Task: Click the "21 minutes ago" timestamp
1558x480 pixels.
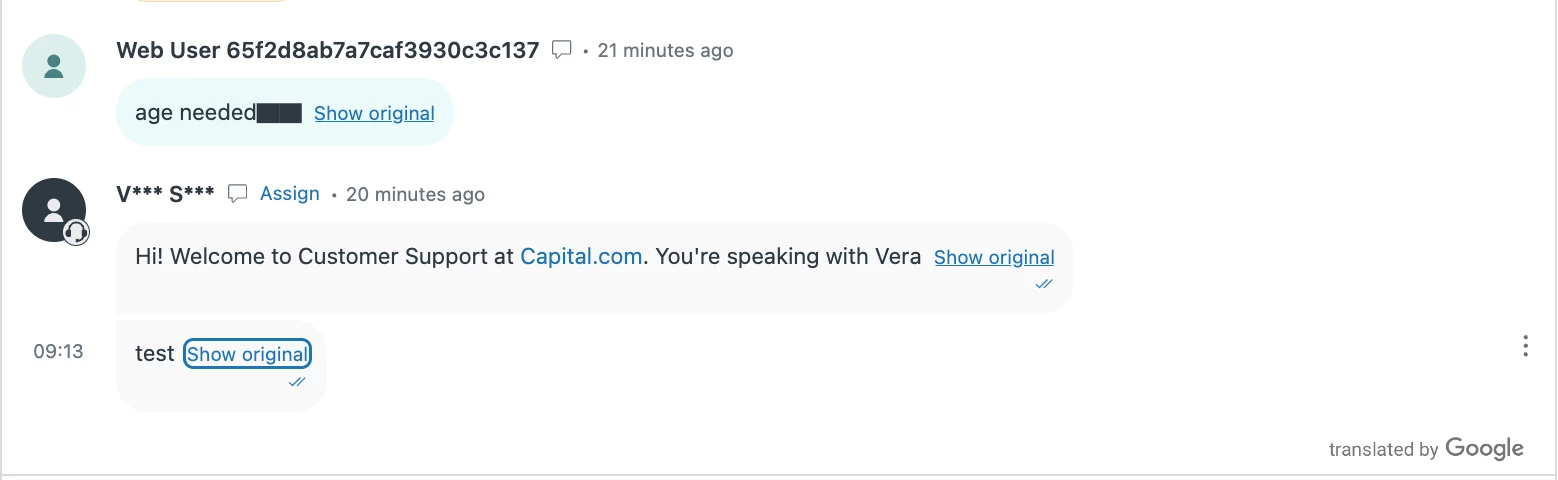Action: coord(665,50)
